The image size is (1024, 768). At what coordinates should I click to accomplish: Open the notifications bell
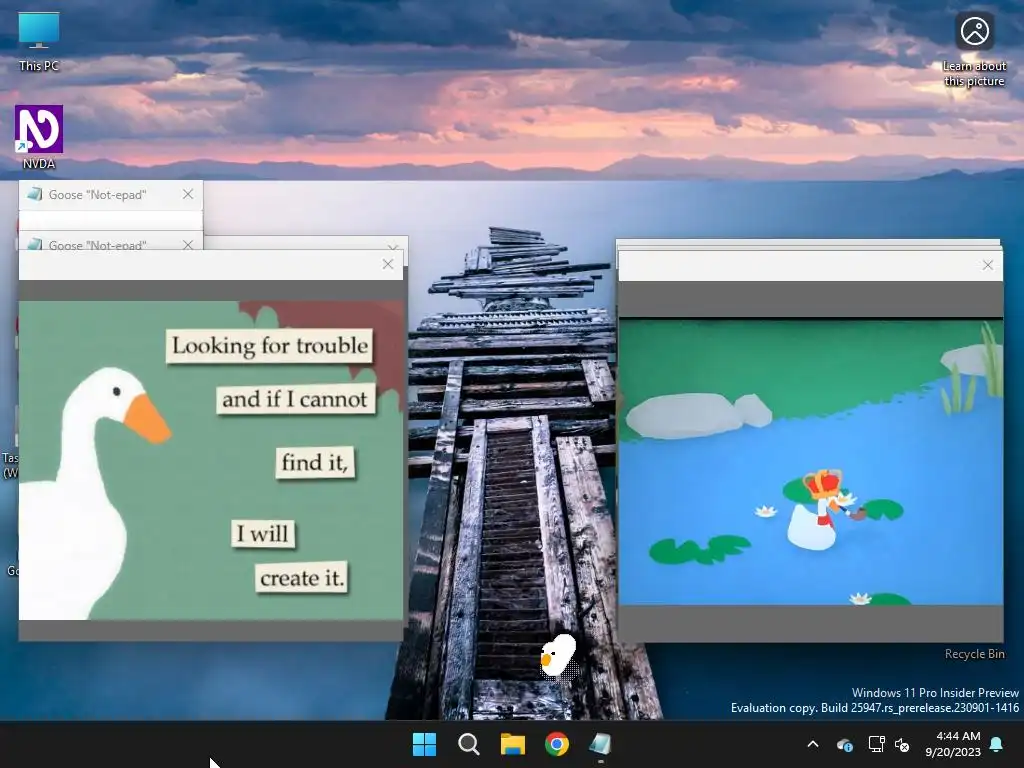(997, 744)
